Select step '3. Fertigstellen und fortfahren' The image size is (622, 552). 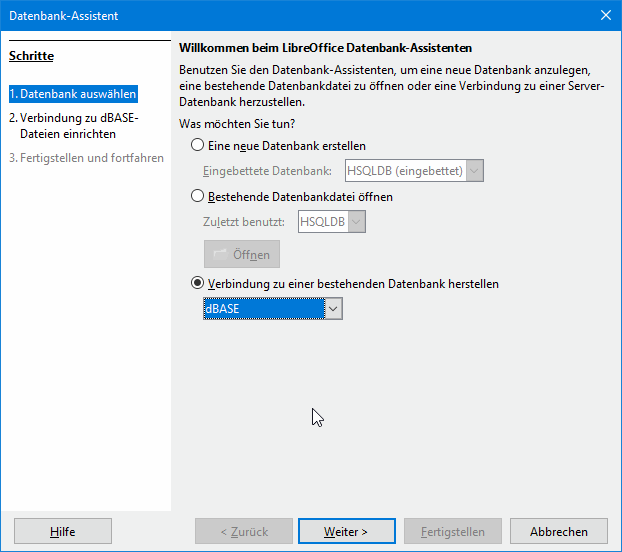coord(86,158)
